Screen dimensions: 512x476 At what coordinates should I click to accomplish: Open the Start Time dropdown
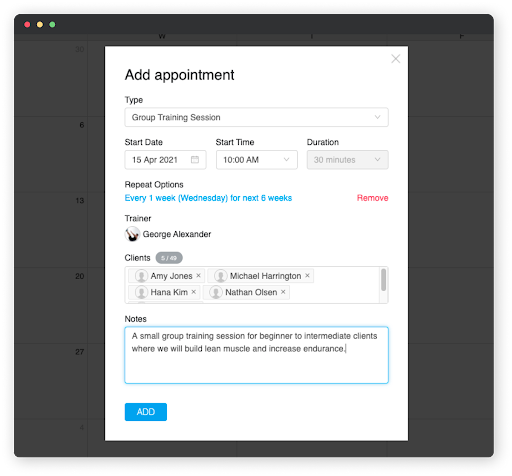point(257,160)
